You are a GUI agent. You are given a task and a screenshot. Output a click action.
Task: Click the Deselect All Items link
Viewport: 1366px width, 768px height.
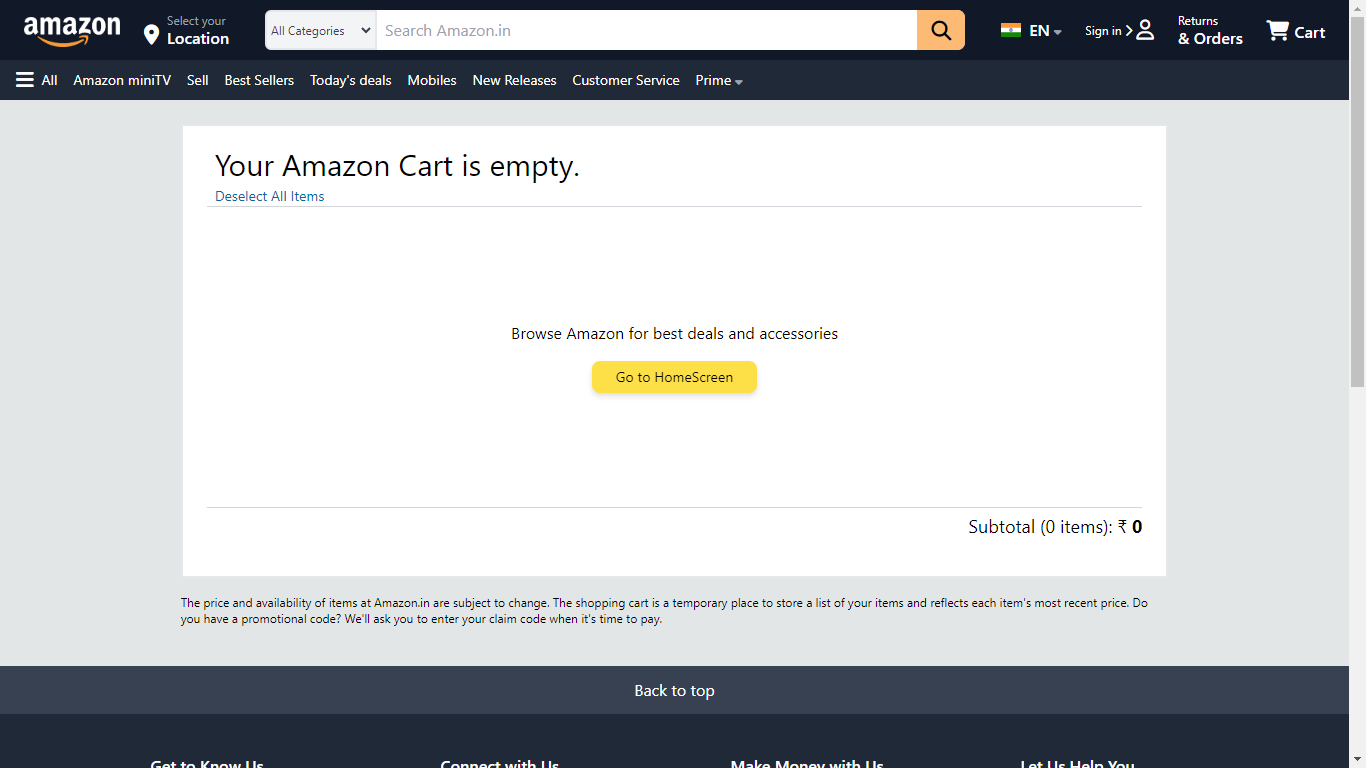[x=270, y=196]
